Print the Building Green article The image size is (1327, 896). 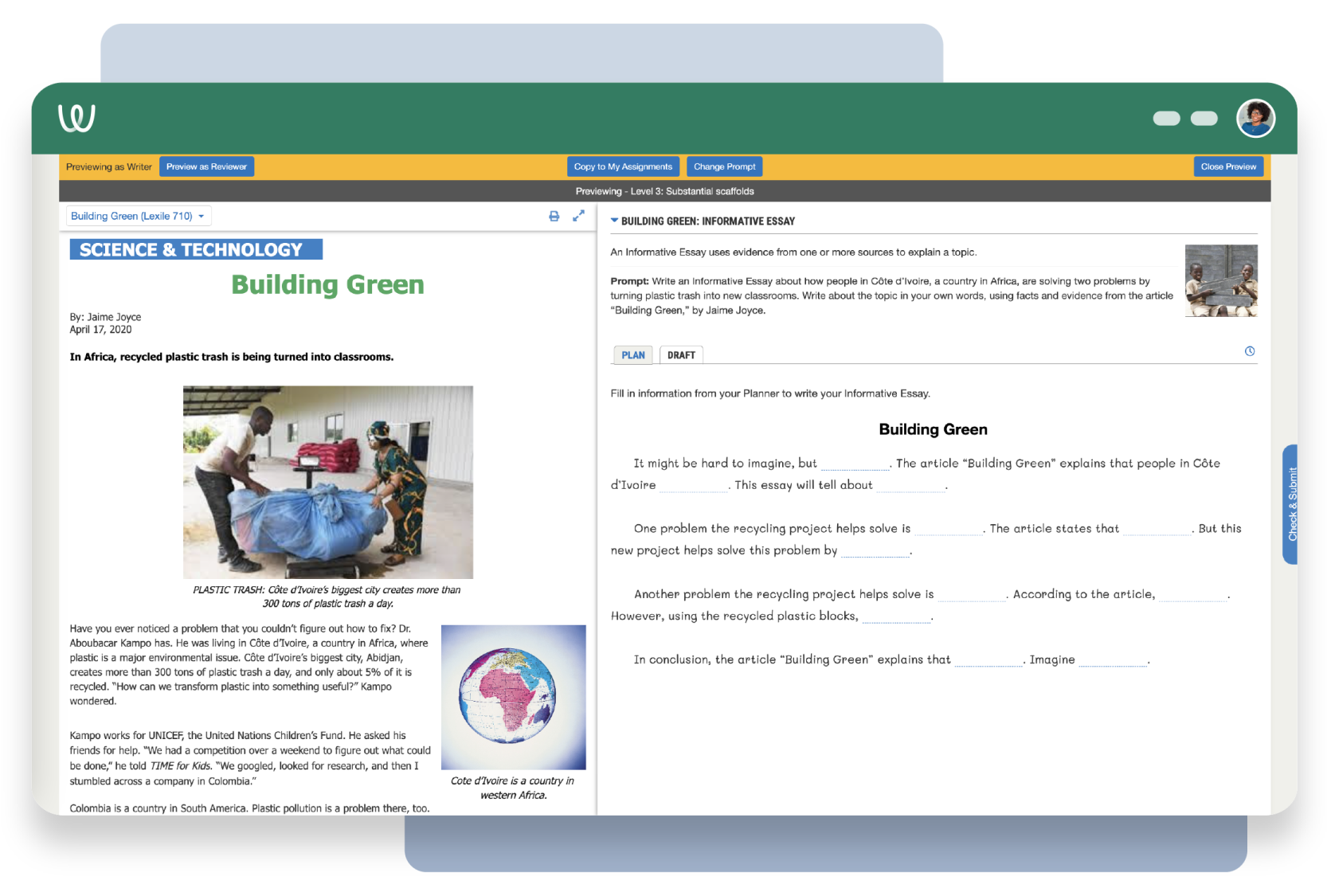click(554, 216)
